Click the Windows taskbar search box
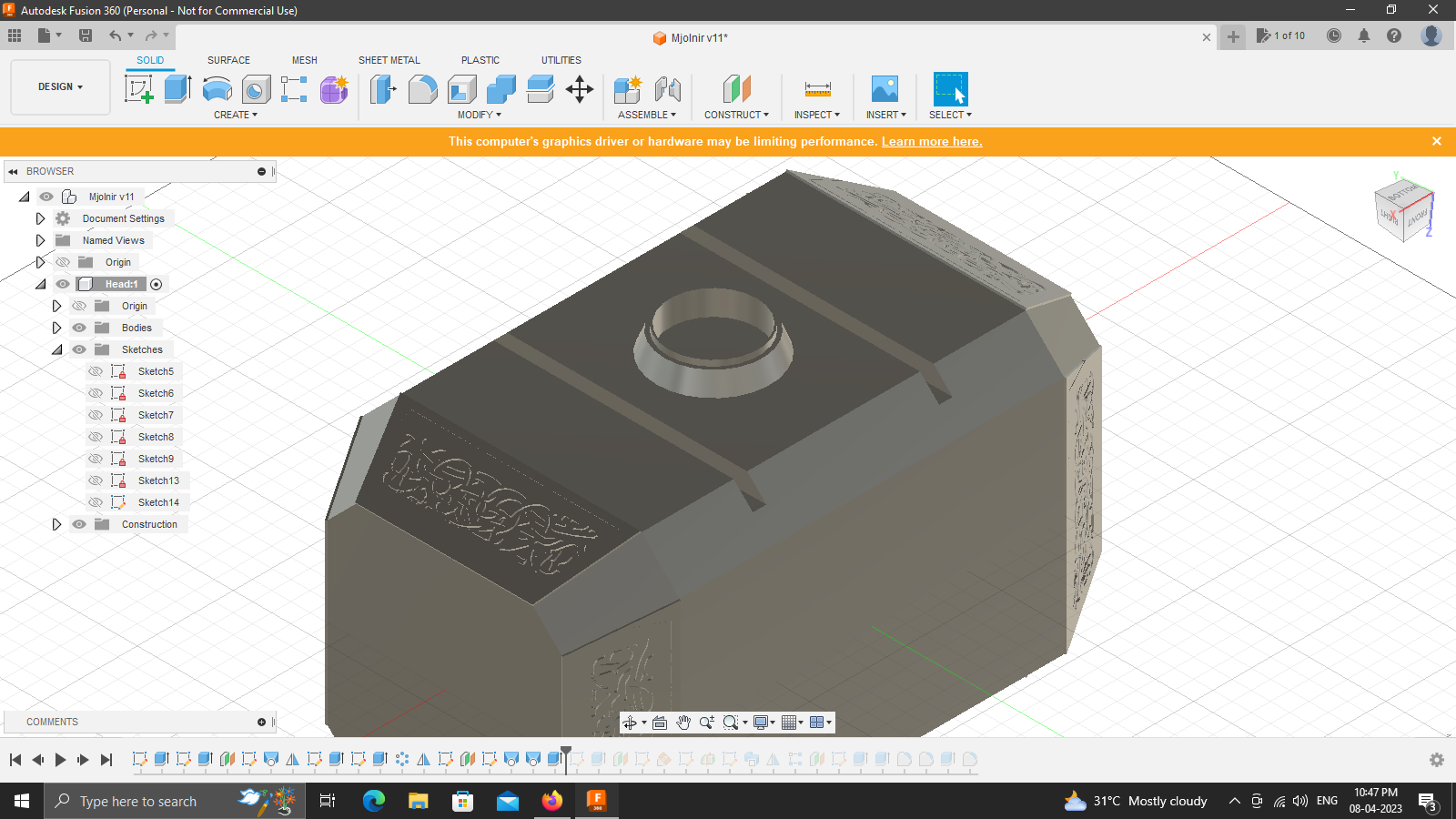Screen dimensions: 1456x819 pos(175,801)
